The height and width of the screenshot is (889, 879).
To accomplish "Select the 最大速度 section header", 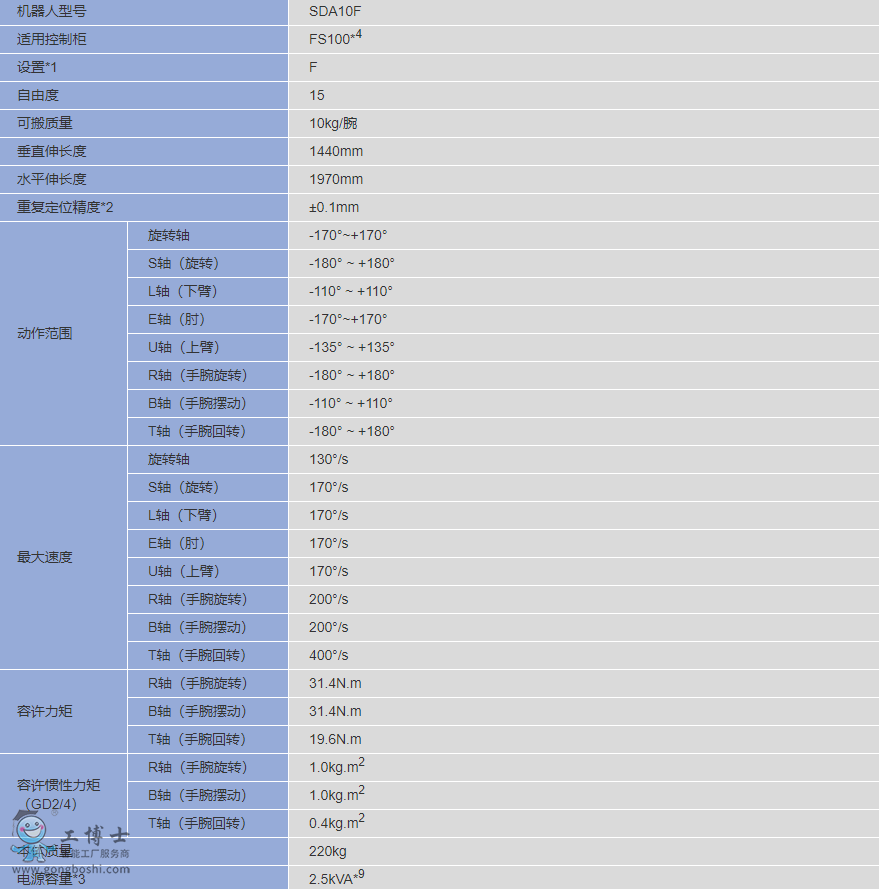I will (44, 557).
